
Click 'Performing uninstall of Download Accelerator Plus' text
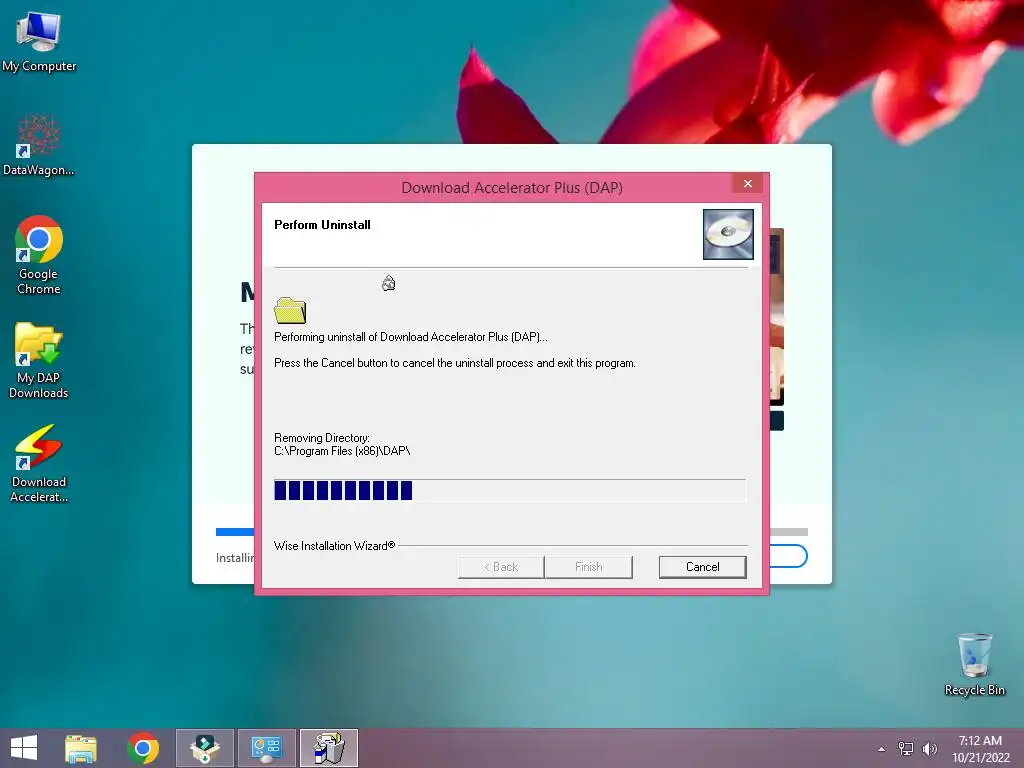pyautogui.click(x=411, y=337)
